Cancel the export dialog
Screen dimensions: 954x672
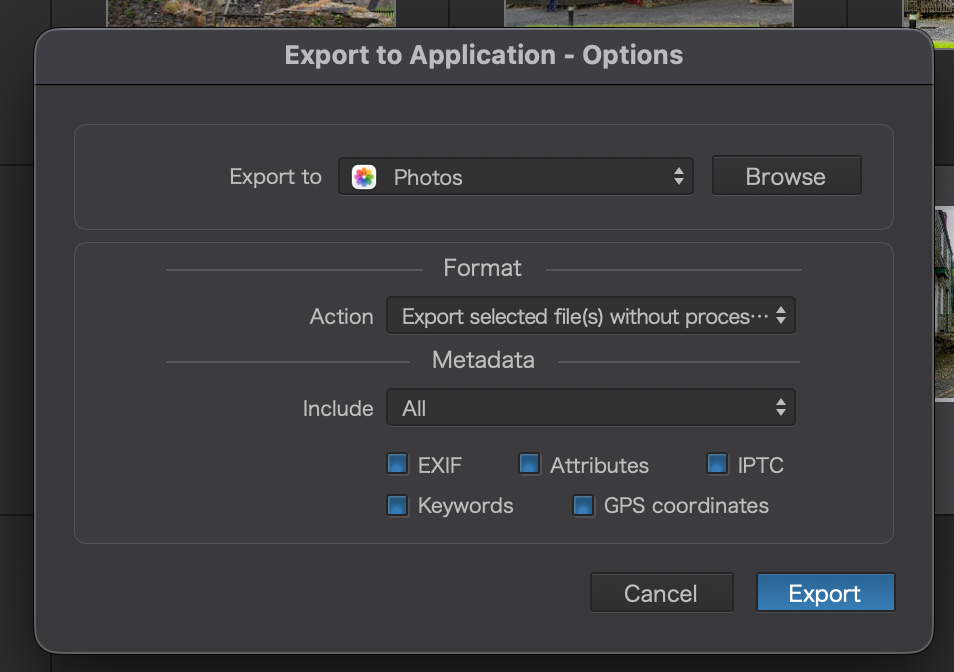661,593
